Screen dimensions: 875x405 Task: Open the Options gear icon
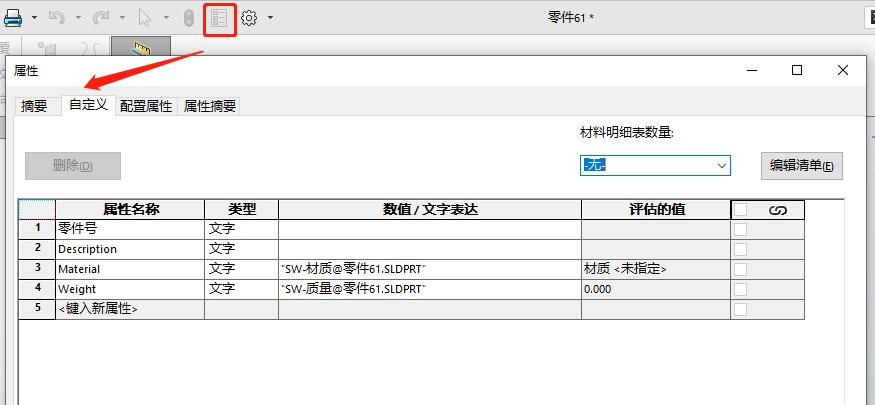(x=249, y=18)
